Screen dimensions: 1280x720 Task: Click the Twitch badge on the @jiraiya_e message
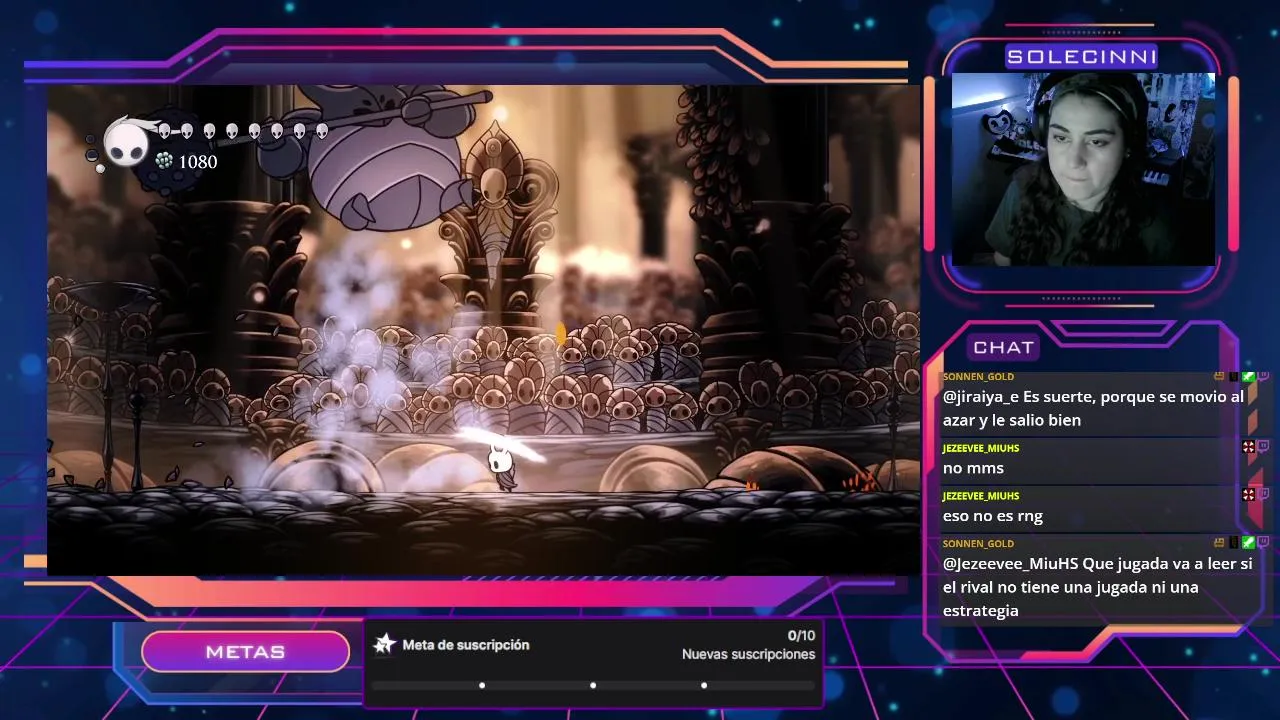1263,376
